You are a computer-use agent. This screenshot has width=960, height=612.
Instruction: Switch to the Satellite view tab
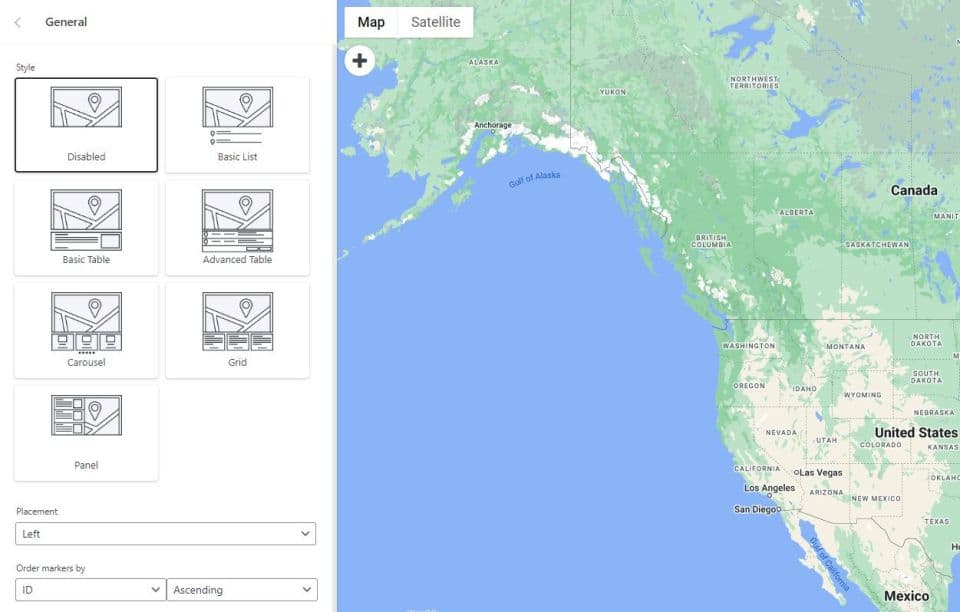(435, 22)
